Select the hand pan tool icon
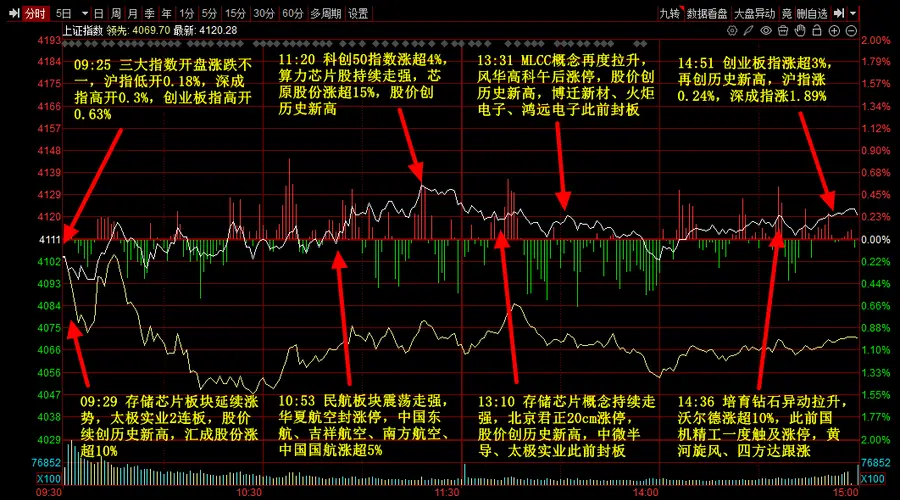Viewport: 900px width, 500px height. coord(800,30)
